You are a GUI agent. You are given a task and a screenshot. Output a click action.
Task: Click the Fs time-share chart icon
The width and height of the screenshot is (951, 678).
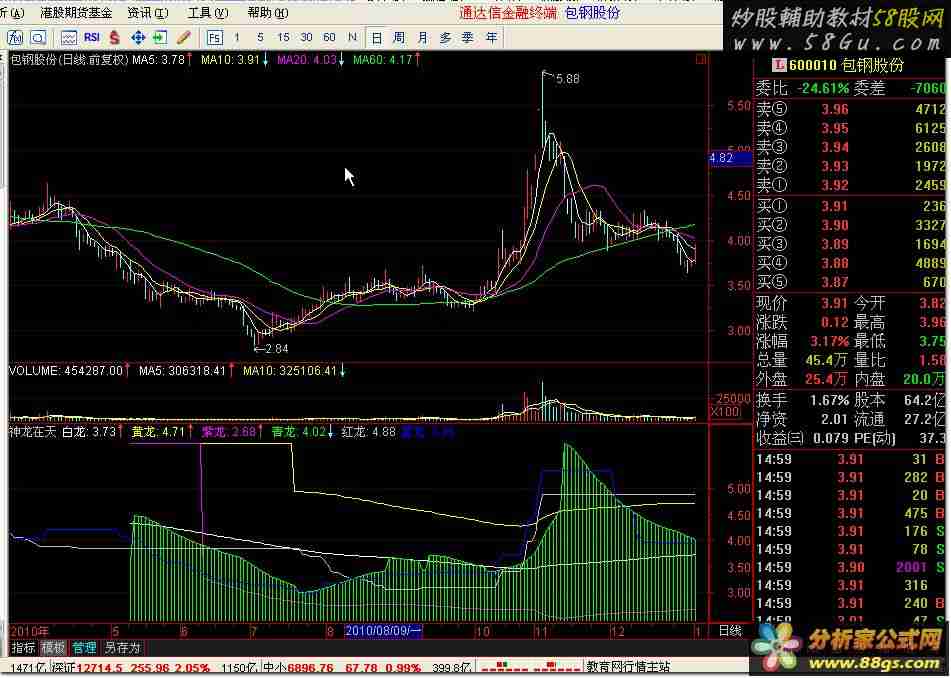(x=214, y=38)
